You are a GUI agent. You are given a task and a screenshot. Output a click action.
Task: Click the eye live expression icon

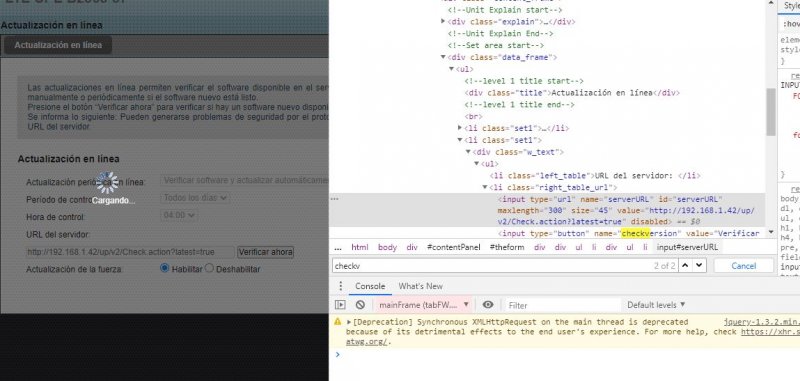[x=488, y=305]
